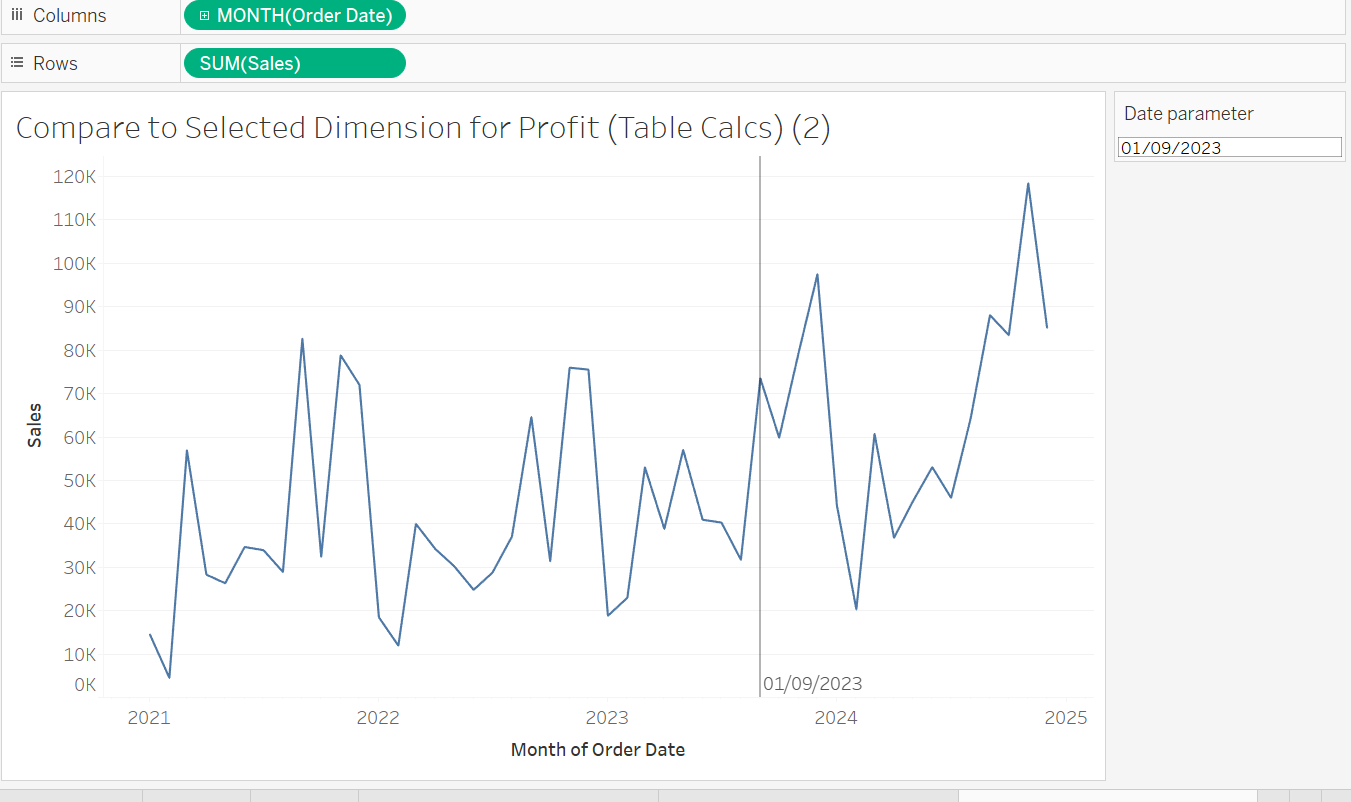This screenshot has width=1351, height=802.
Task: Click the Columns shelf icon
Action: (x=16, y=15)
